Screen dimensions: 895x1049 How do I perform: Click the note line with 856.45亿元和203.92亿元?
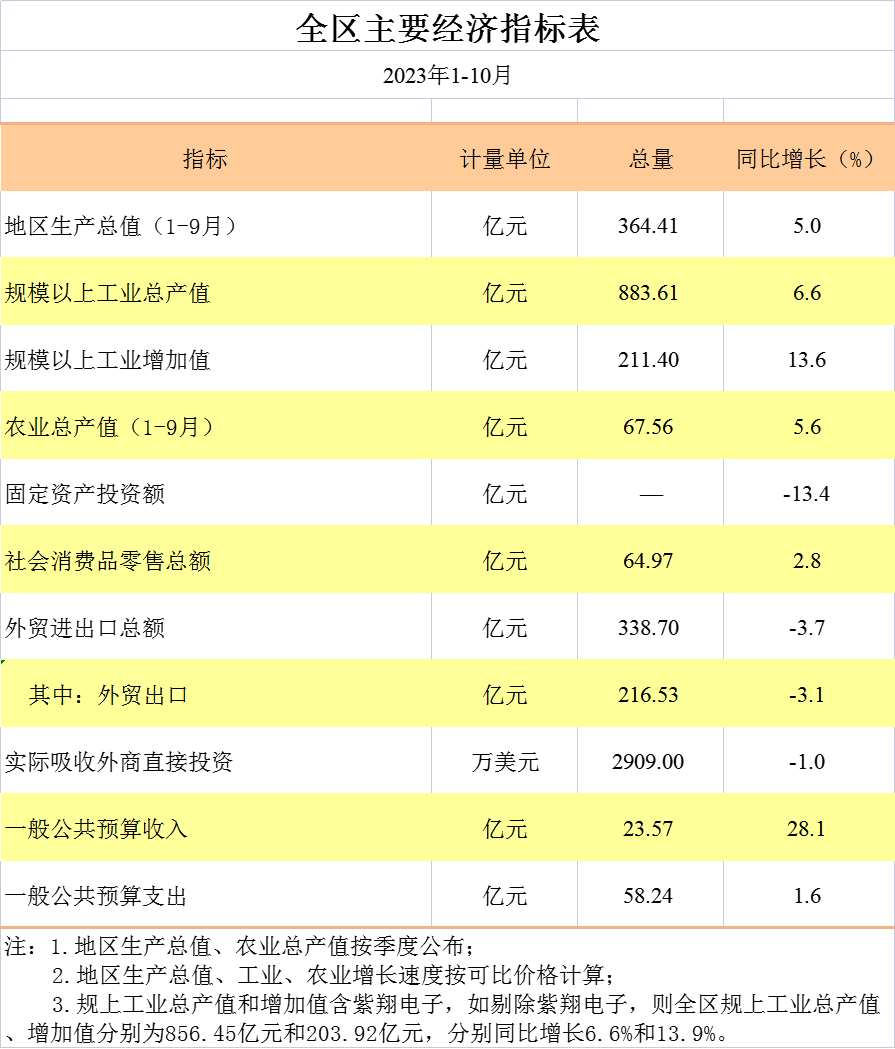point(367,1033)
